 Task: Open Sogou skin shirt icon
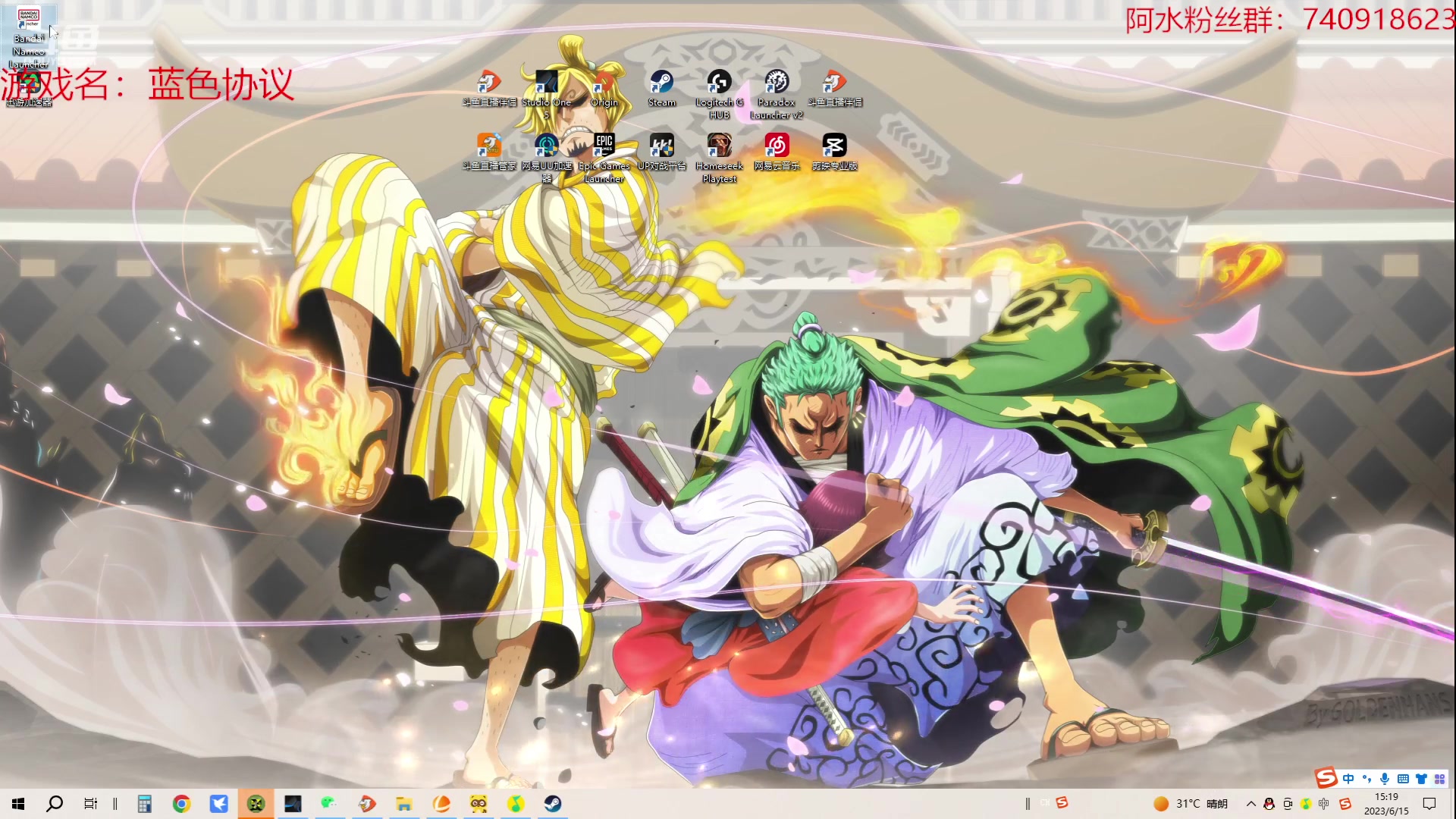pos(1421,779)
